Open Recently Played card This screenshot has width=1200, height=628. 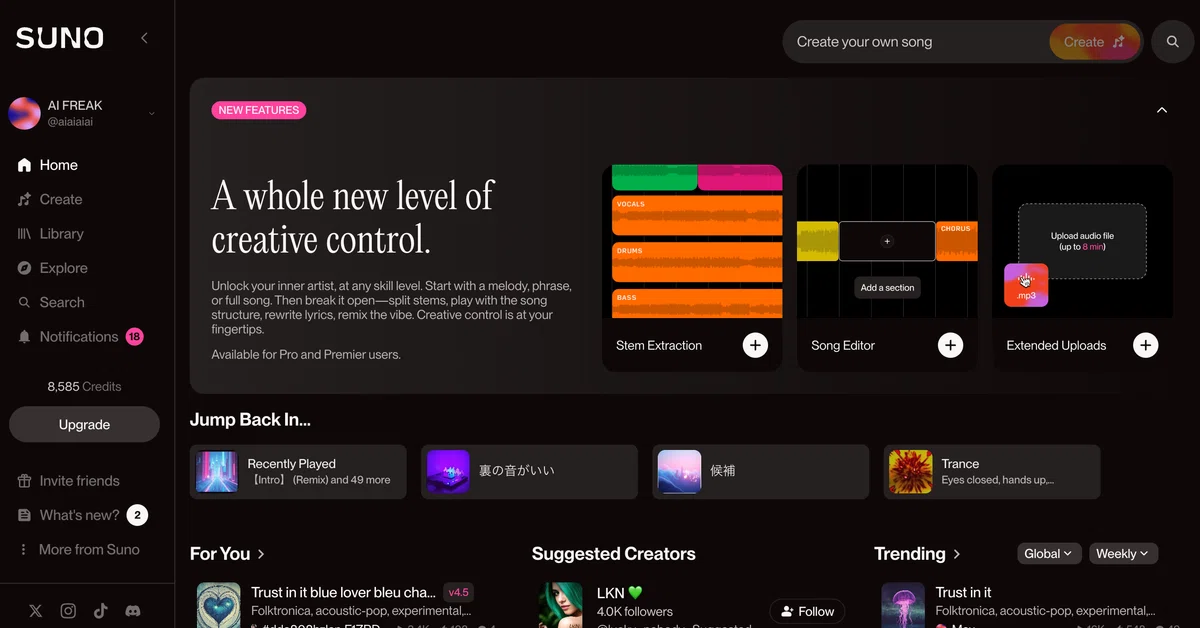pyautogui.click(x=298, y=472)
